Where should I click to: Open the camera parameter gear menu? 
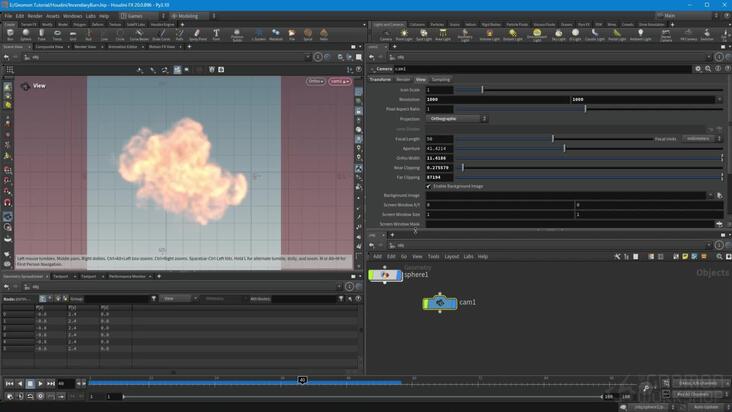click(x=698, y=69)
